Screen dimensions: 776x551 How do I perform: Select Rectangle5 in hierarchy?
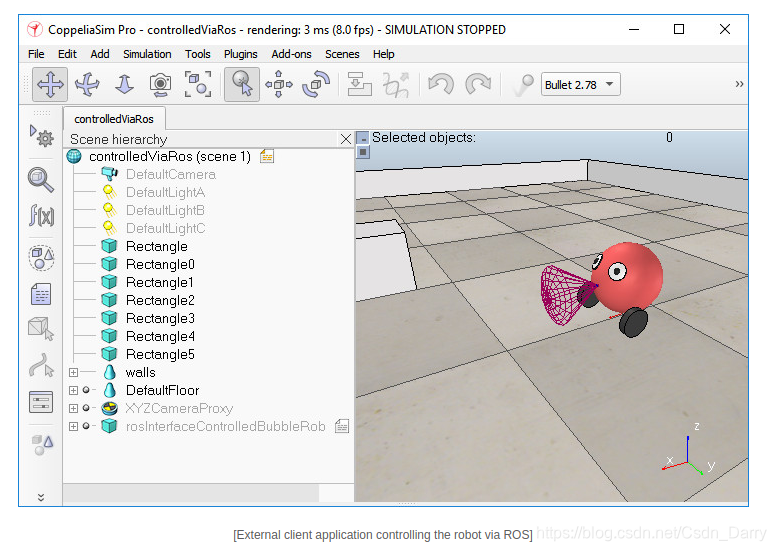(x=160, y=354)
